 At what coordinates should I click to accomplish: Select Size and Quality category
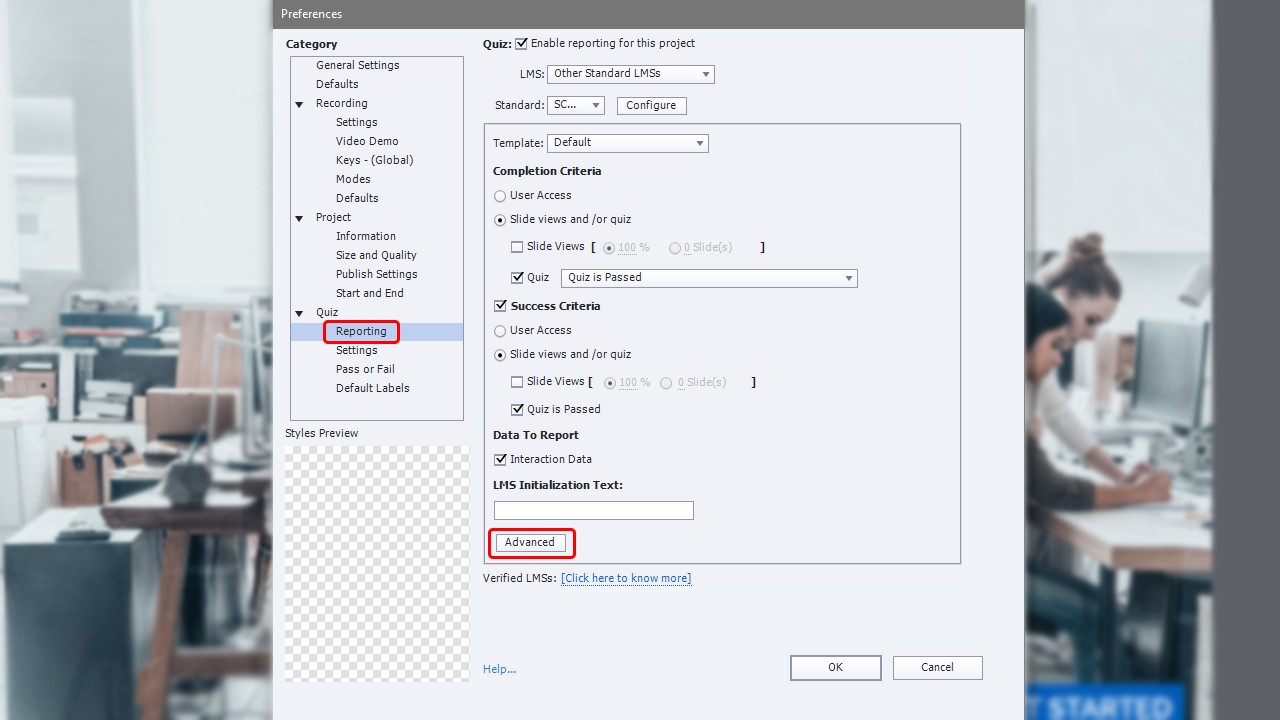(376, 255)
